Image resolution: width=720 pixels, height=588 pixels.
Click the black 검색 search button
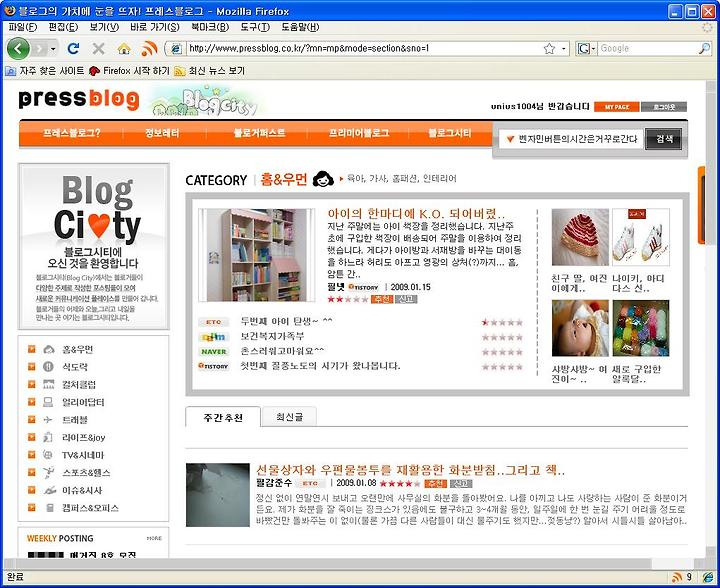[x=664, y=139]
